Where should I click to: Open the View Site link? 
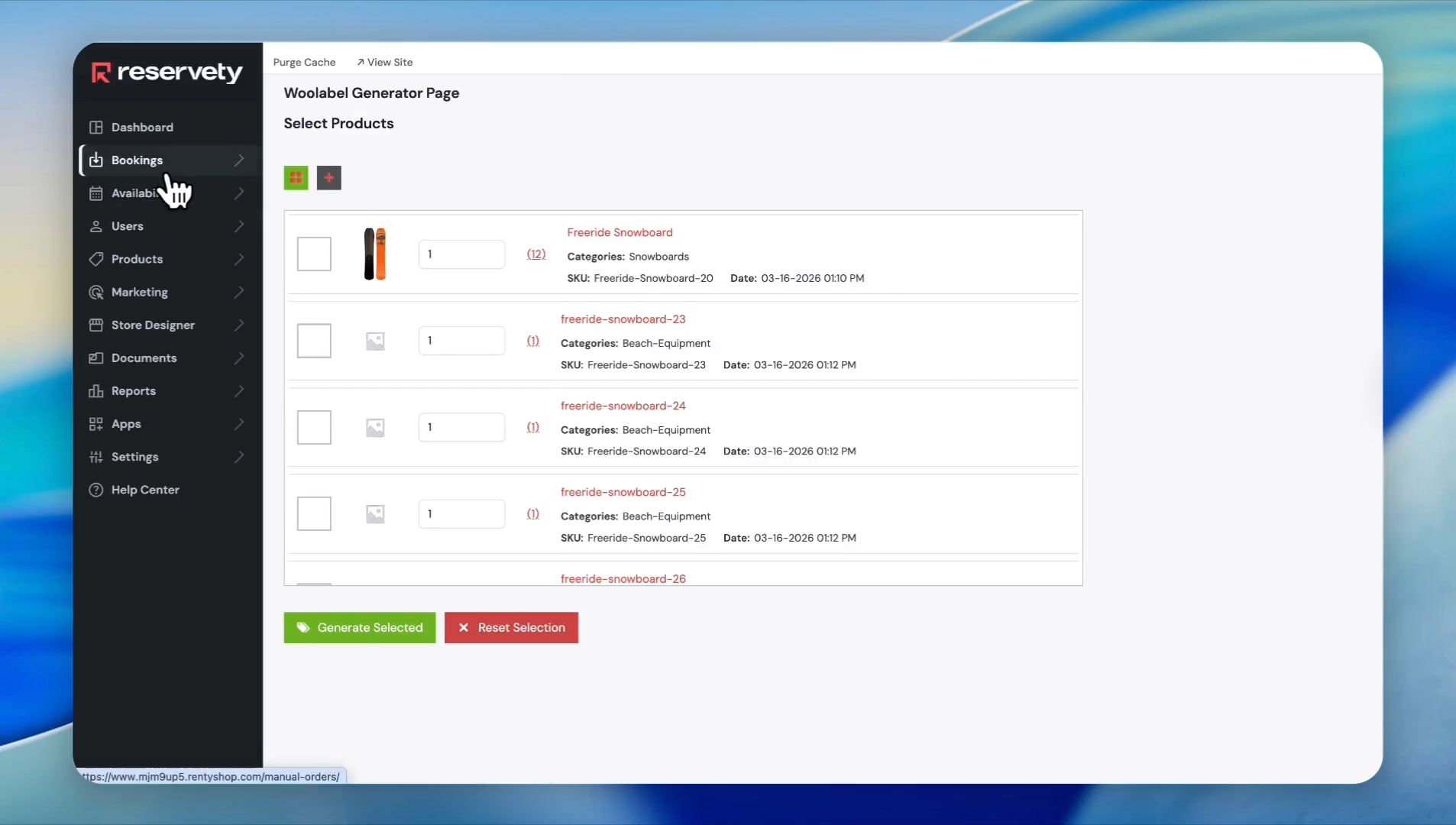[x=385, y=63]
